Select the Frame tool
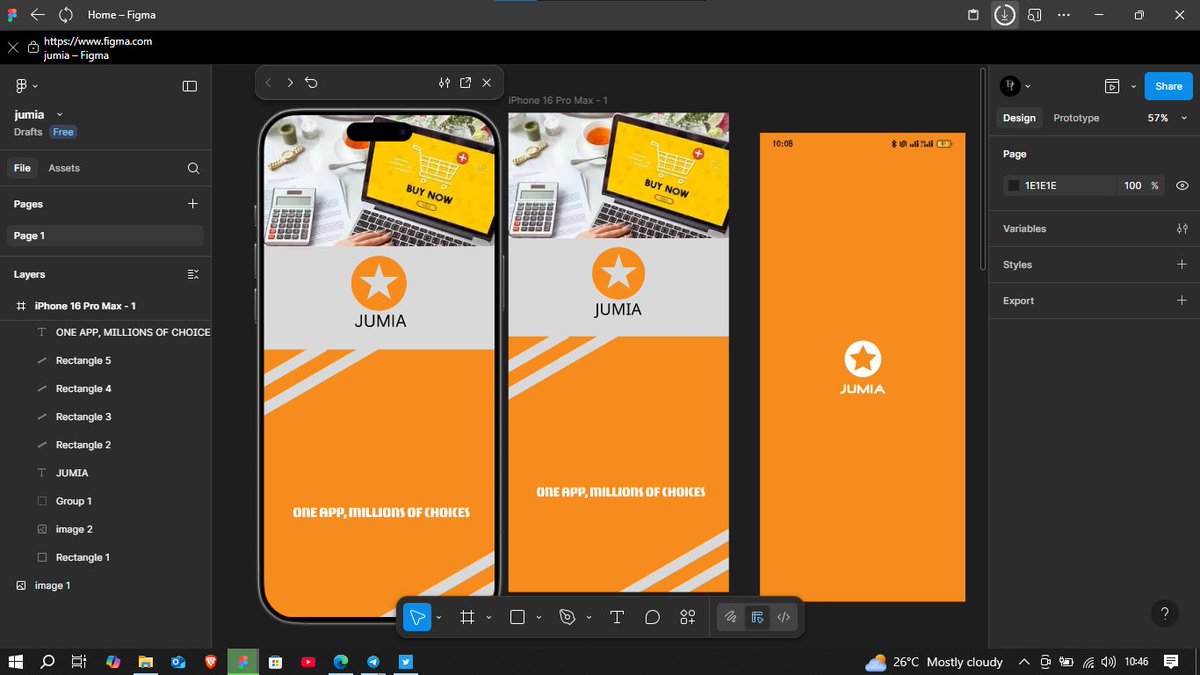Screen dimensions: 1200x675 466,617
